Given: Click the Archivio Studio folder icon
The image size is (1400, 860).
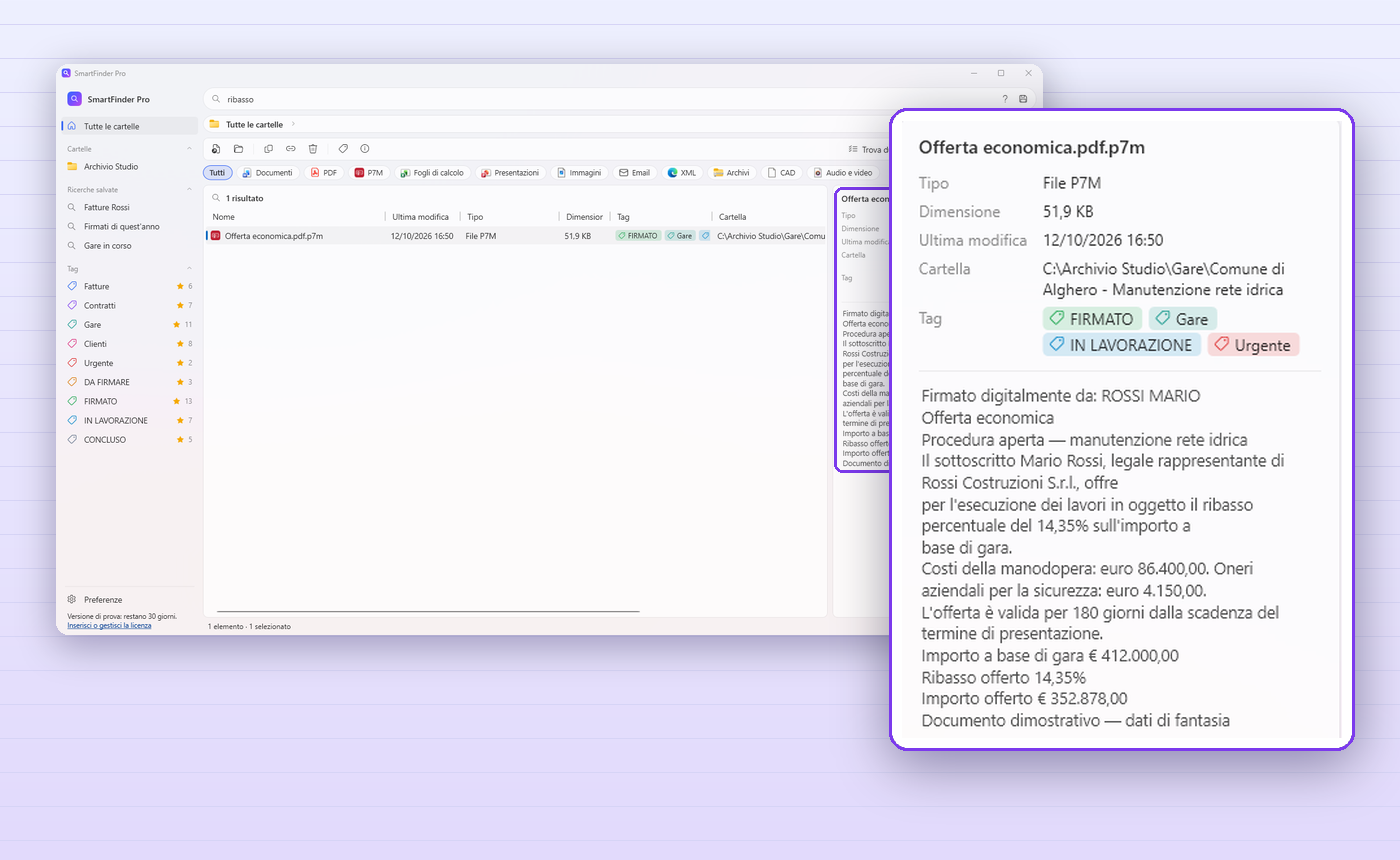Looking at the screenshot, I should [72, 166].
